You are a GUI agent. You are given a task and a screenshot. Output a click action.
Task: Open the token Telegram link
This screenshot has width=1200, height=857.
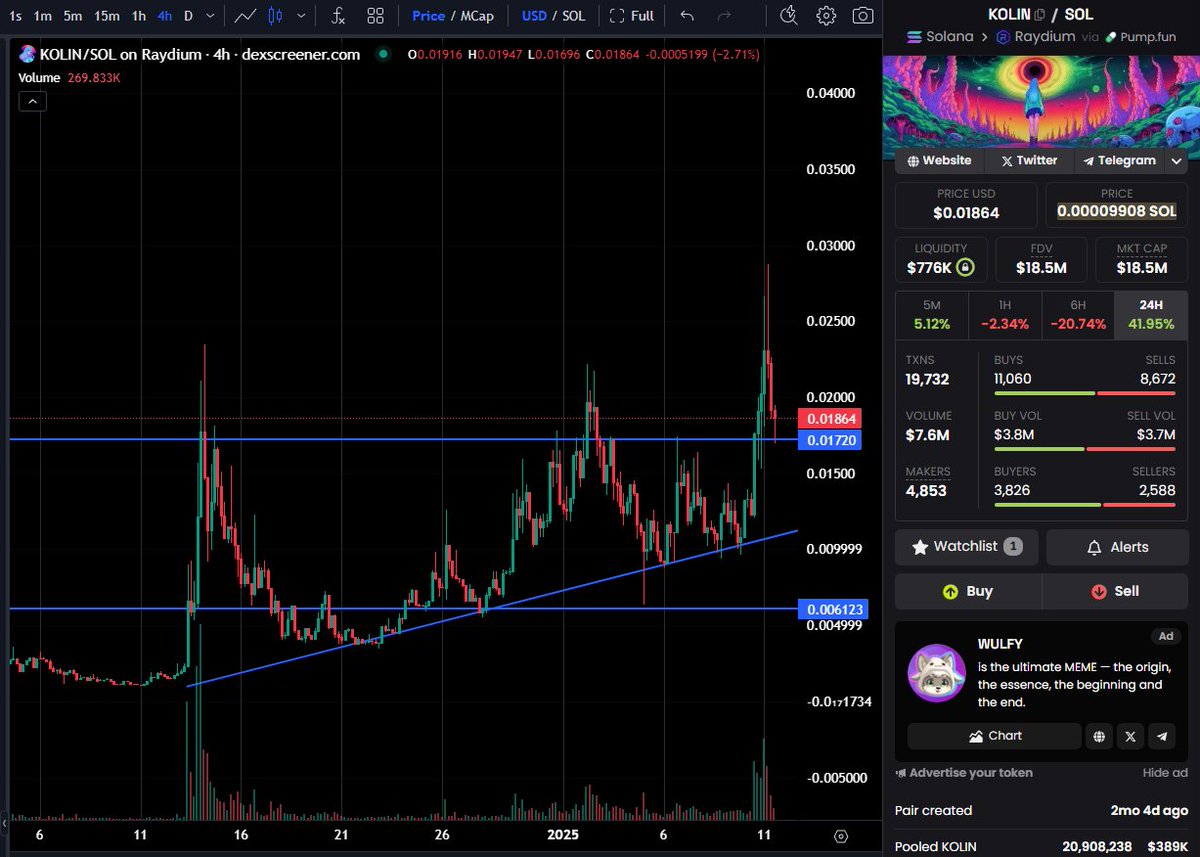(x=1119, y=160)
